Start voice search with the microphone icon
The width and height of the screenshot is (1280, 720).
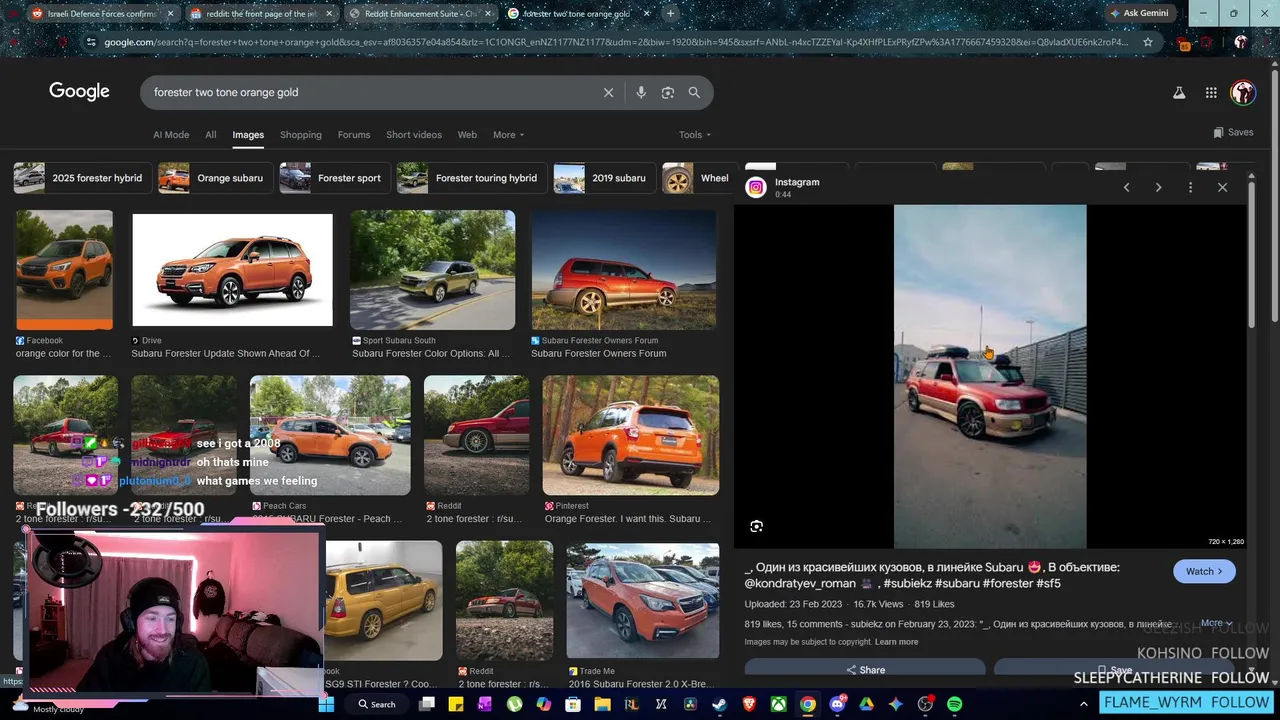pyautogui.click(x=641, y=92)
